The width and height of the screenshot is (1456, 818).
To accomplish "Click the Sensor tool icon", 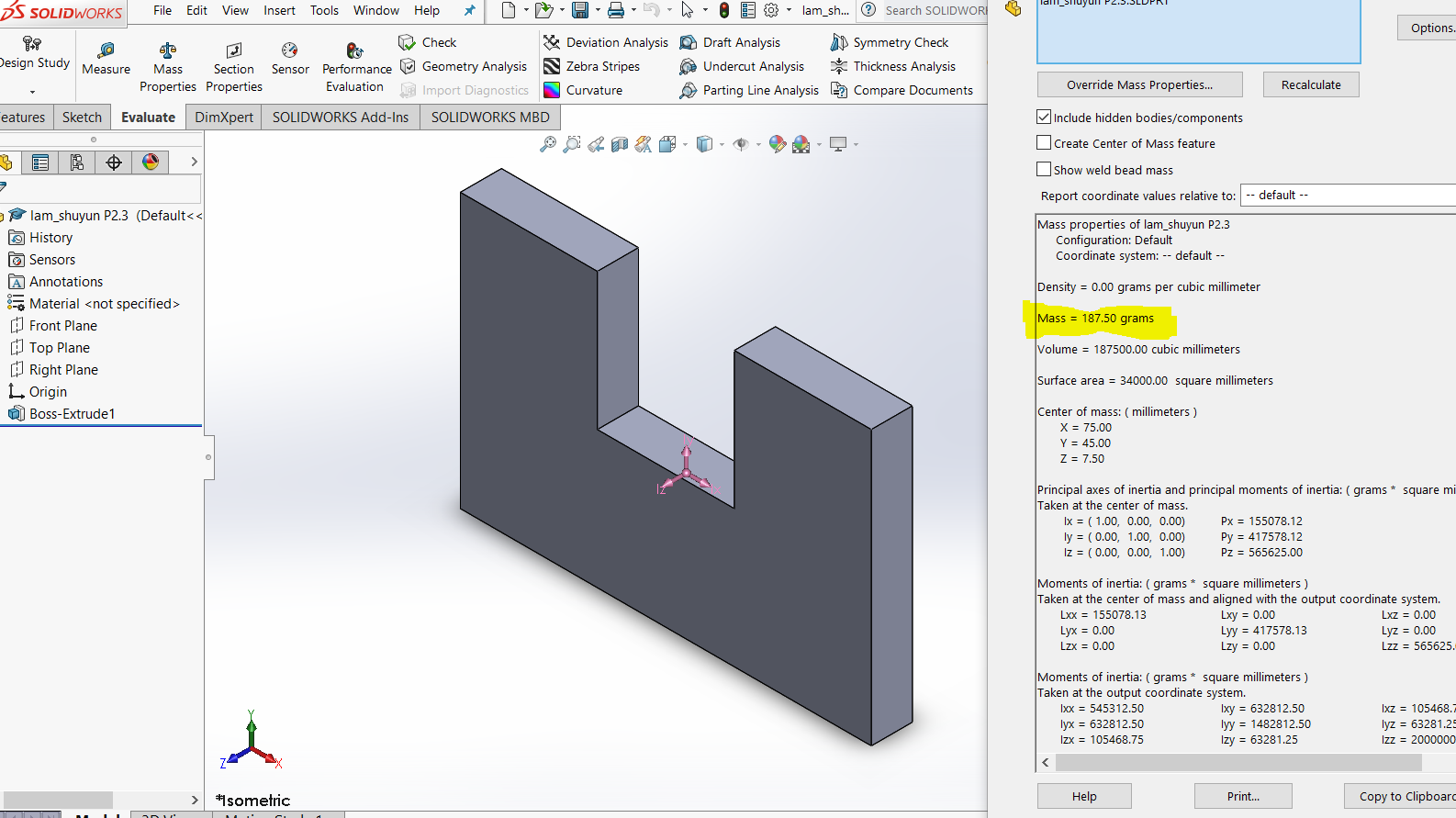I will pyautogui.click(x=290, y=50).
